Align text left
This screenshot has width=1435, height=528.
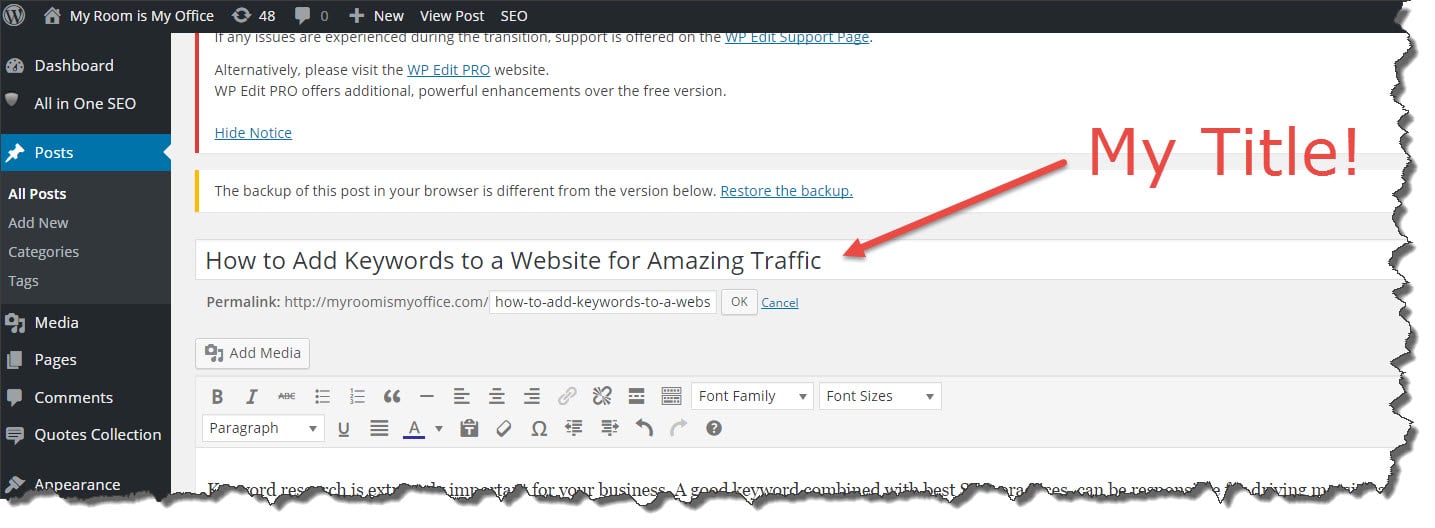tap(461, 396)
